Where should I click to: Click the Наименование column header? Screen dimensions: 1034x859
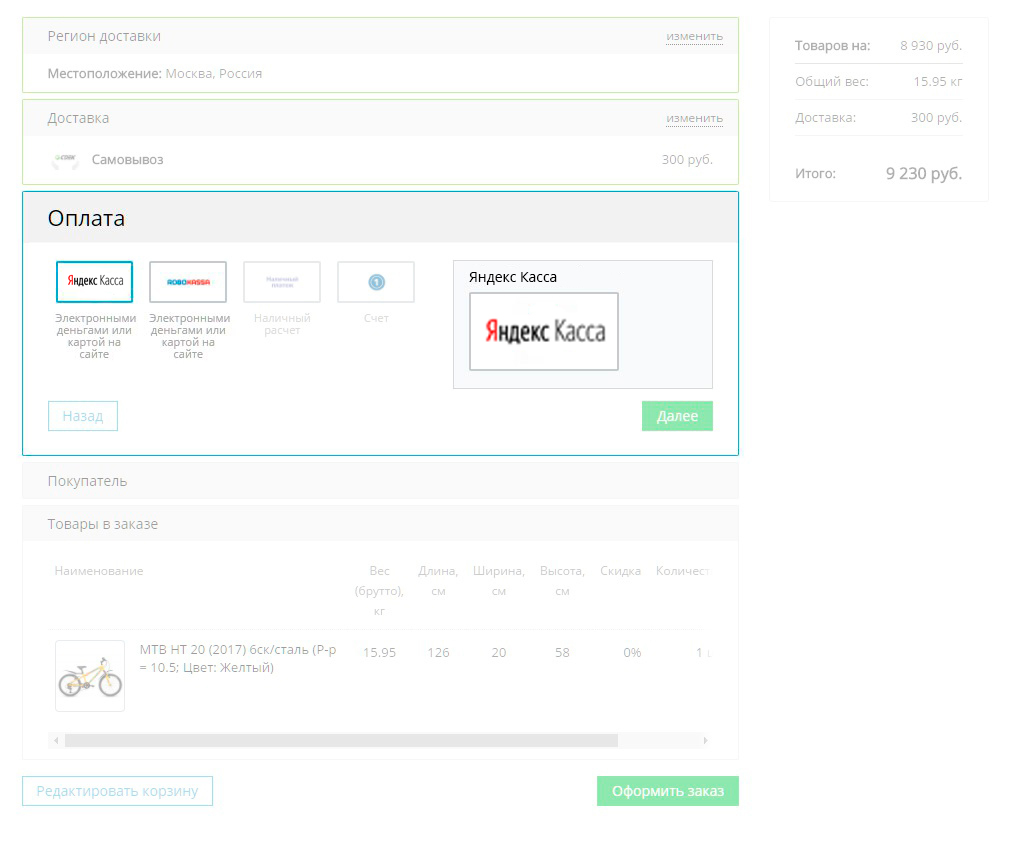pyautogui.click(x=99, y=571)
